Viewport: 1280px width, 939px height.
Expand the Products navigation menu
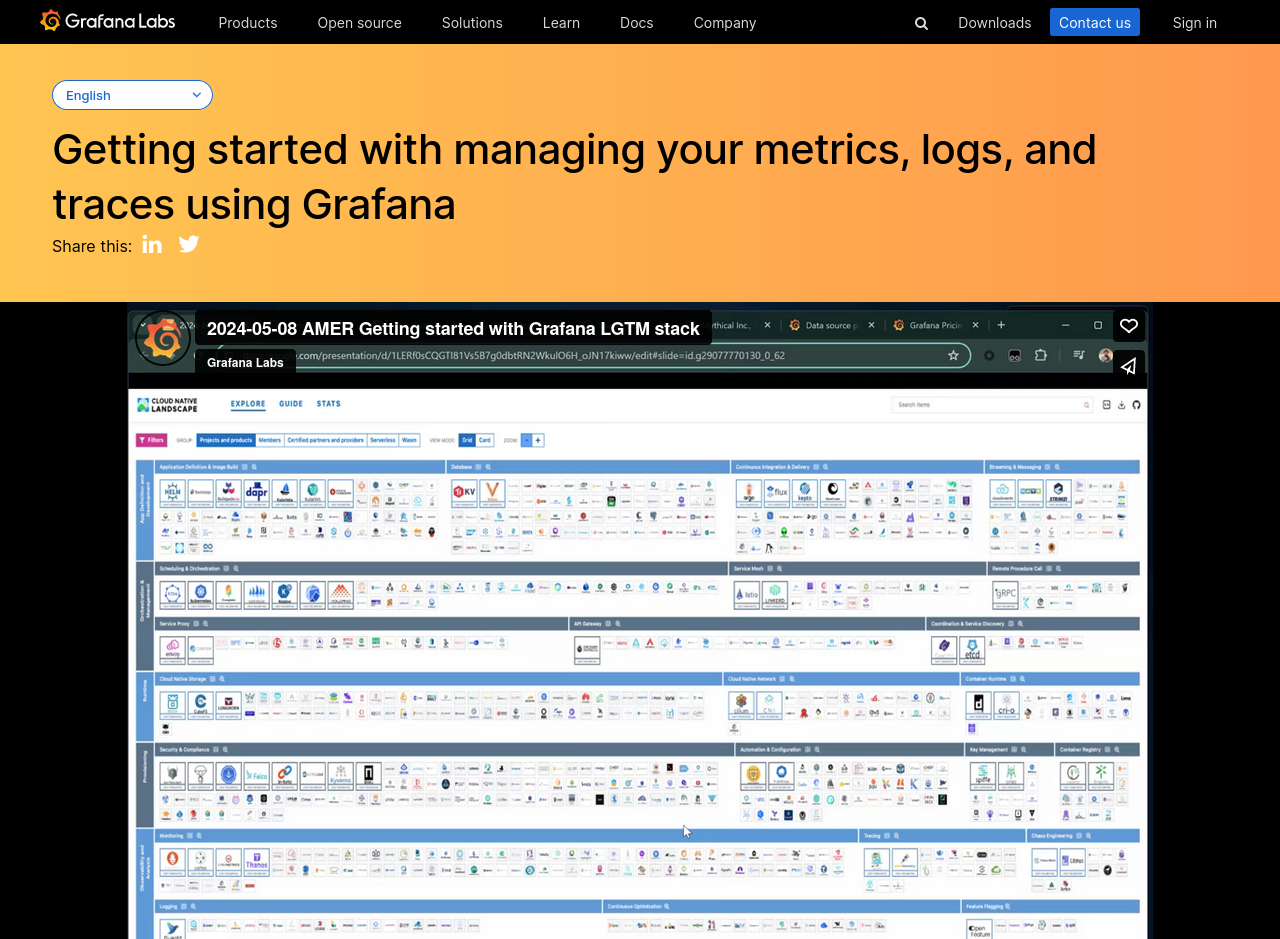(248, 23)
